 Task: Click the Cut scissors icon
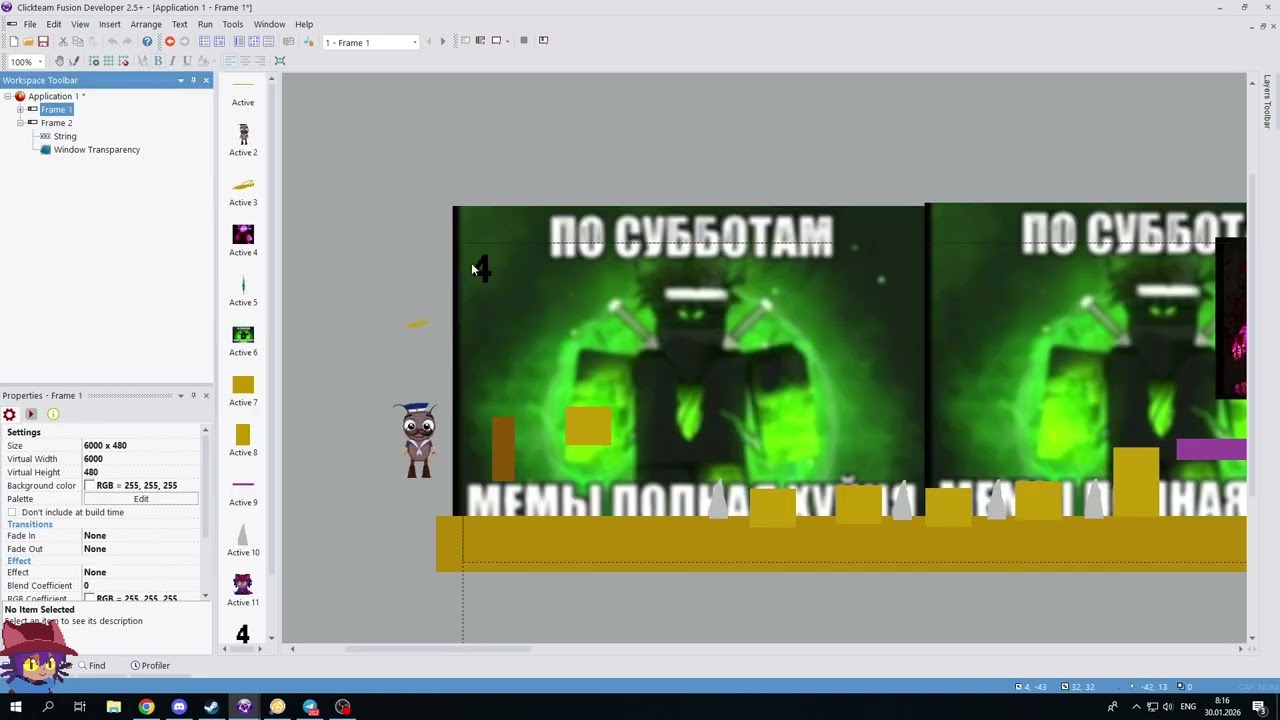tap(62, 41)
